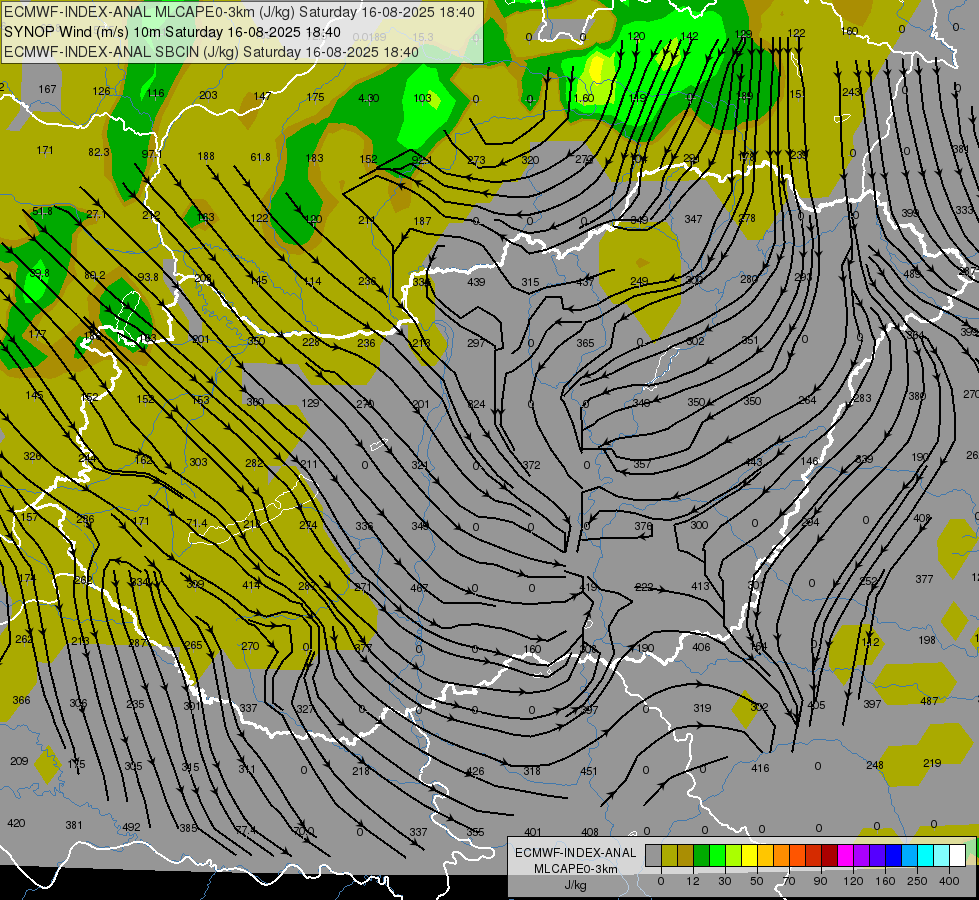Pick the purple legend swatch
The height and width of the screenshot is (900, 979).
pyautogui.click(x=862, y=856)
